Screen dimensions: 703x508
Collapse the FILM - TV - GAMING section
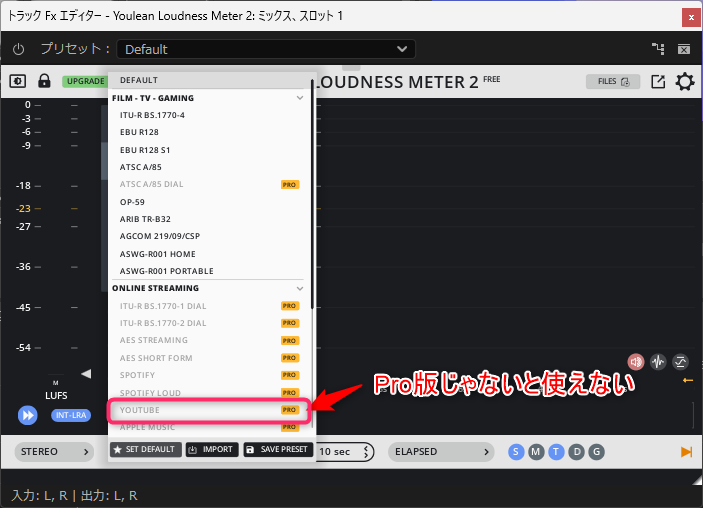299,98
